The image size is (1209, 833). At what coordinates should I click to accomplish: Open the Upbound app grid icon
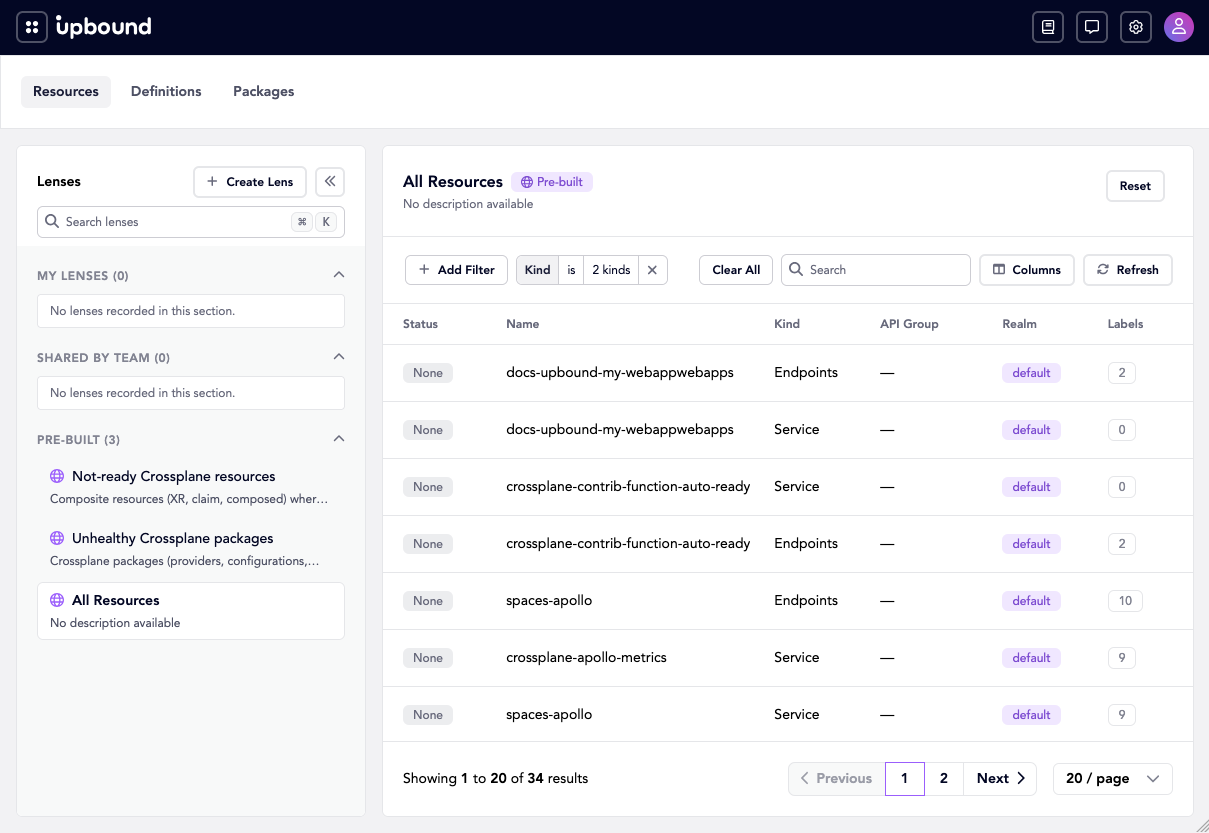click(32, 27)
